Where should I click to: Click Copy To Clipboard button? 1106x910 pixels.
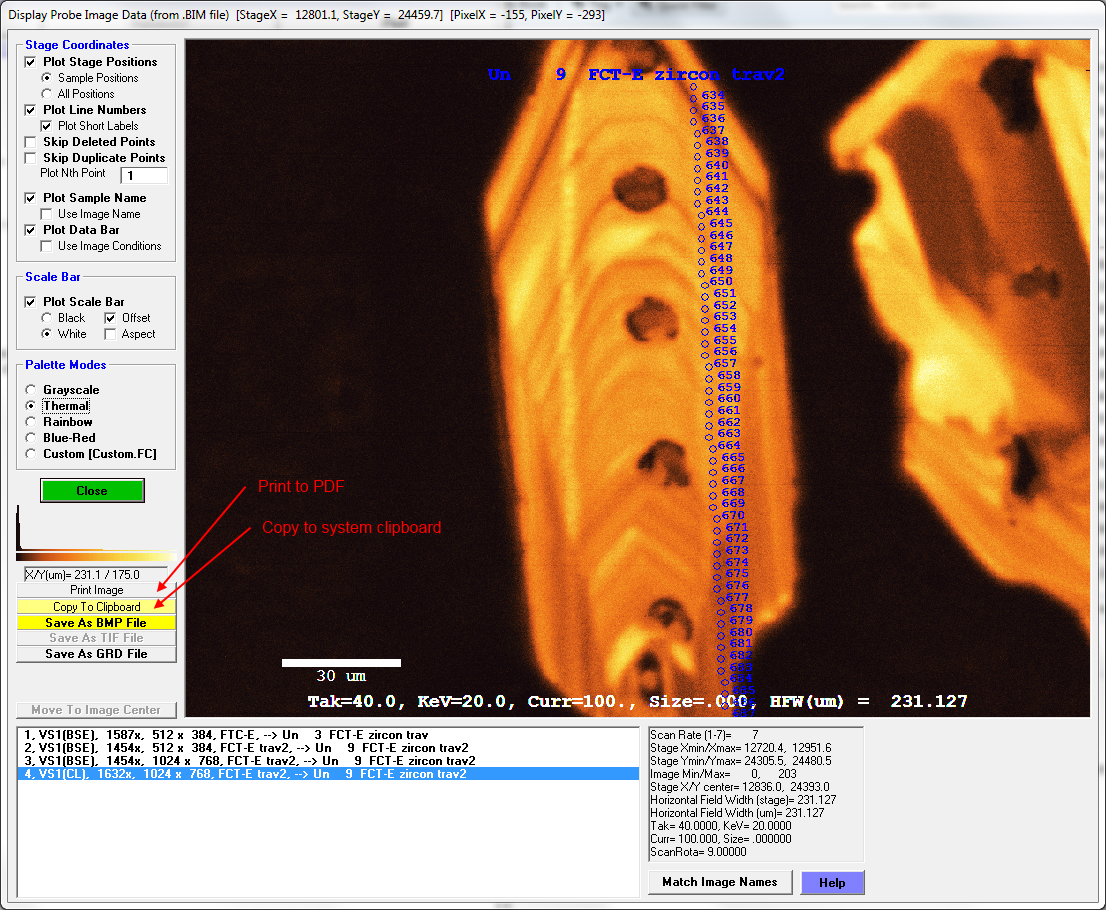pos(96,606)
